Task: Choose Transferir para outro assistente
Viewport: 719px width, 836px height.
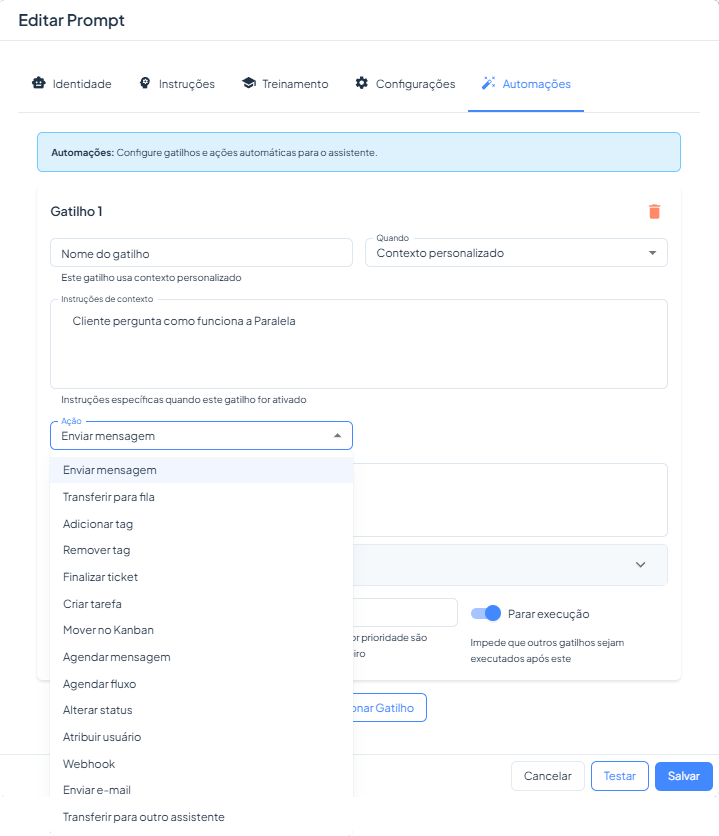Action: click(201, 817)
